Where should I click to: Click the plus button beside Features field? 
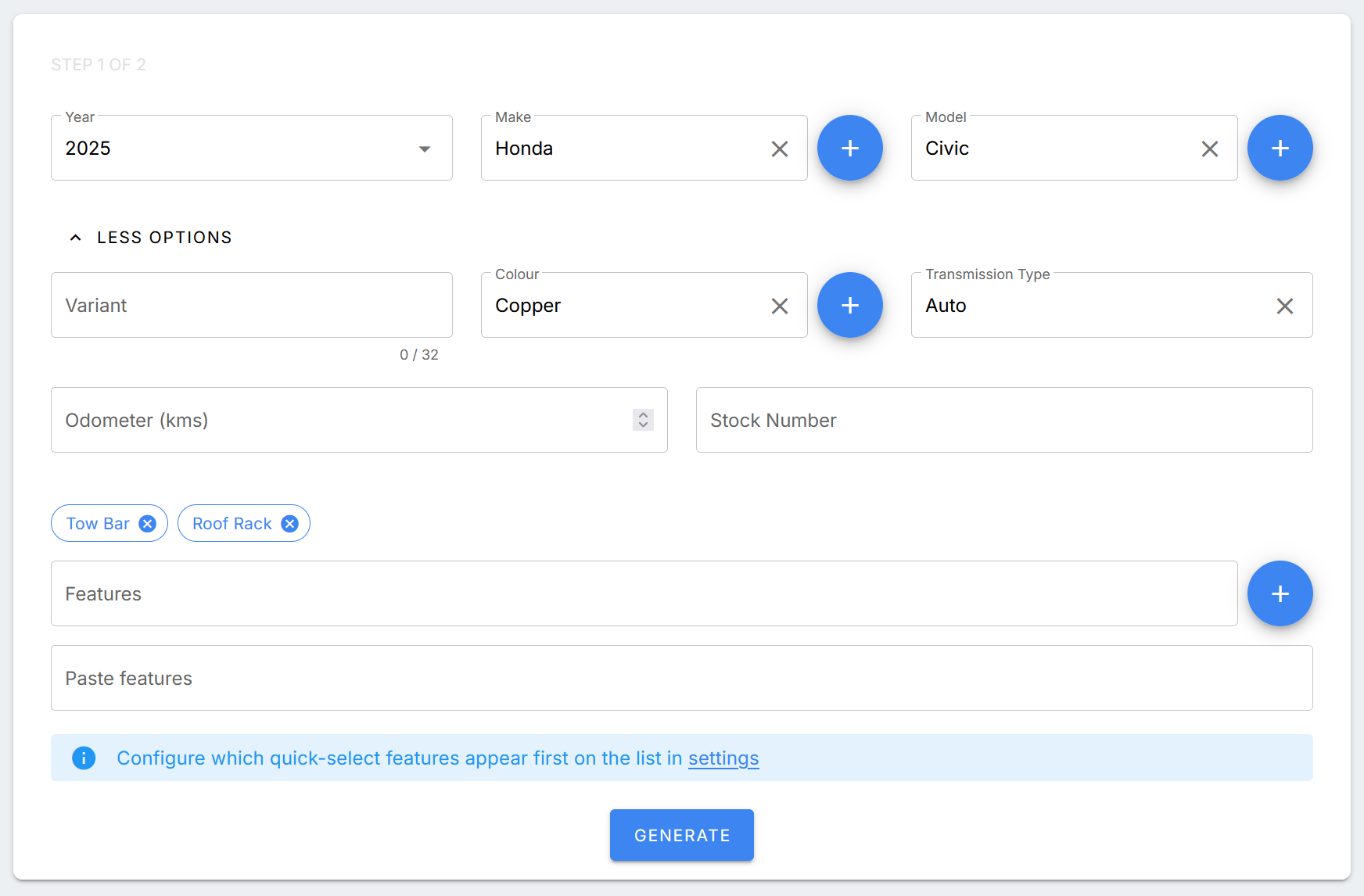1280,593
